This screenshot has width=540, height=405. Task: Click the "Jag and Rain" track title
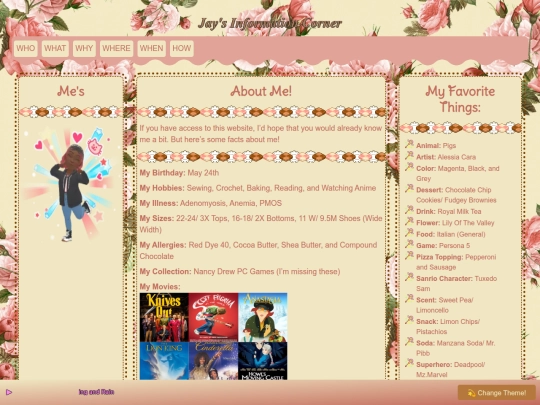[96, 392]
